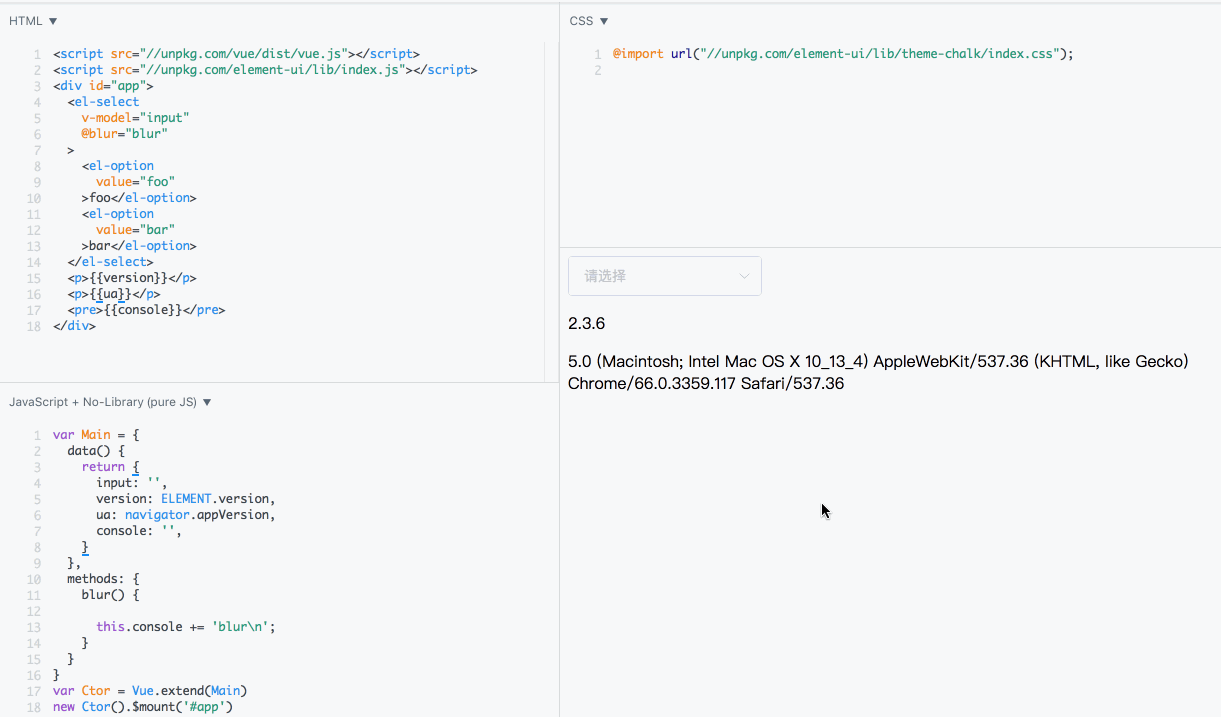Click the closing </el-select> tag line

(110, 262)
